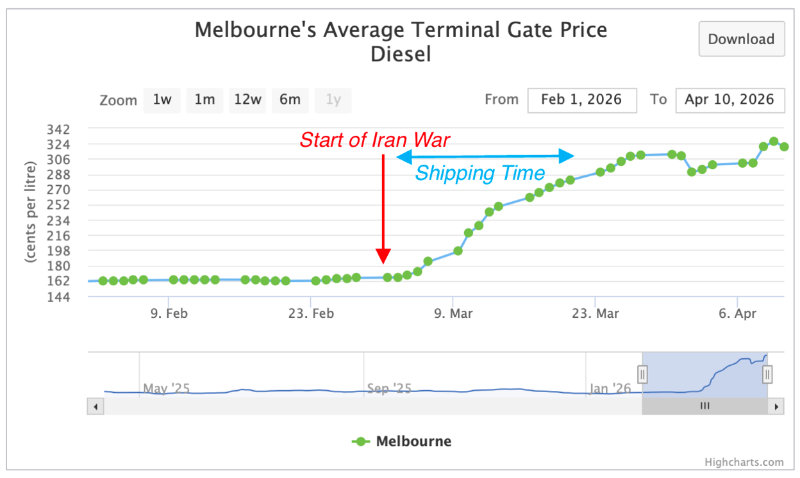
Task: Select the 1y zoom range
Action: pos(333,99)
